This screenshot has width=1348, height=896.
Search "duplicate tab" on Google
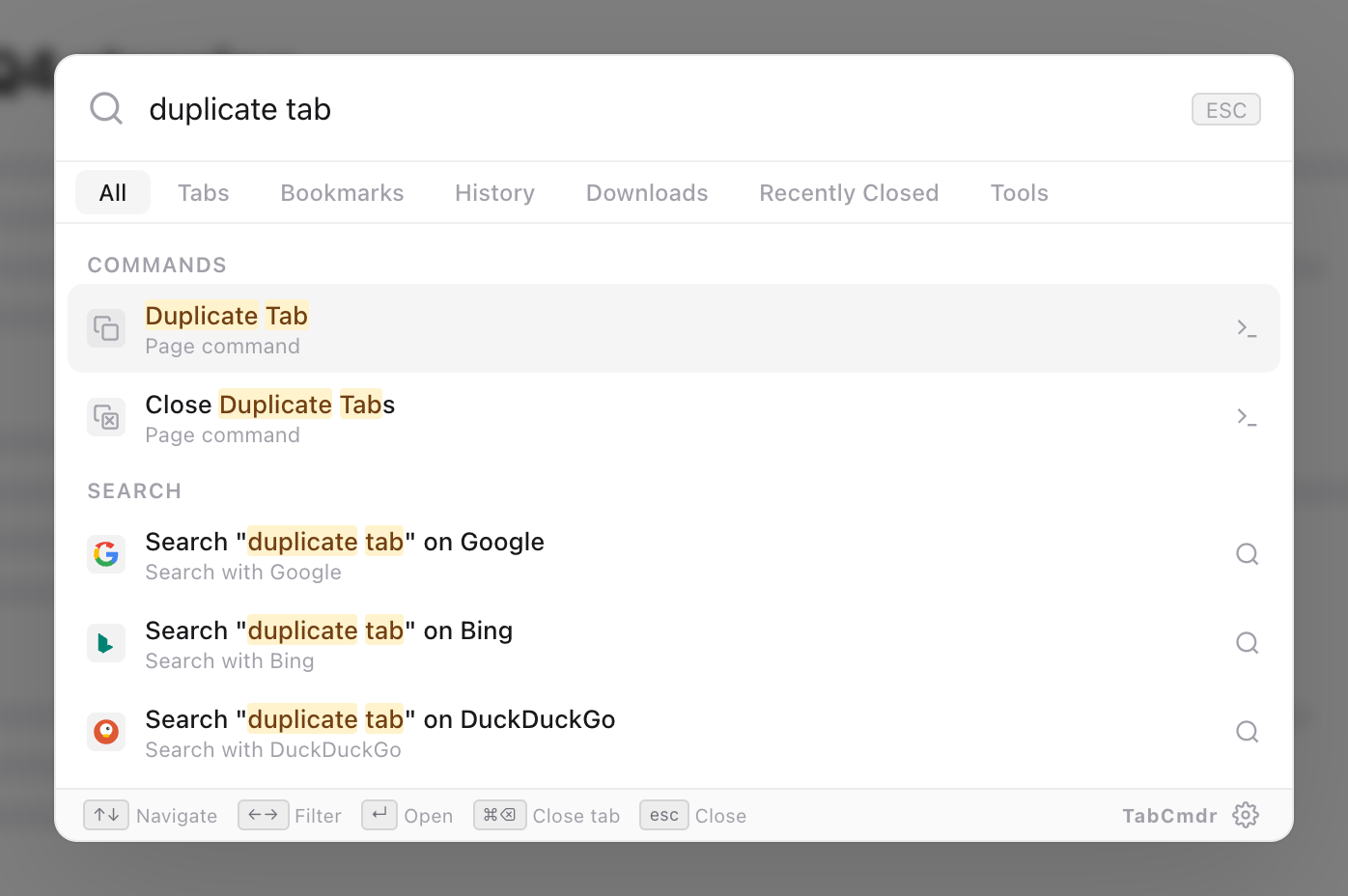tap(674, 554)
